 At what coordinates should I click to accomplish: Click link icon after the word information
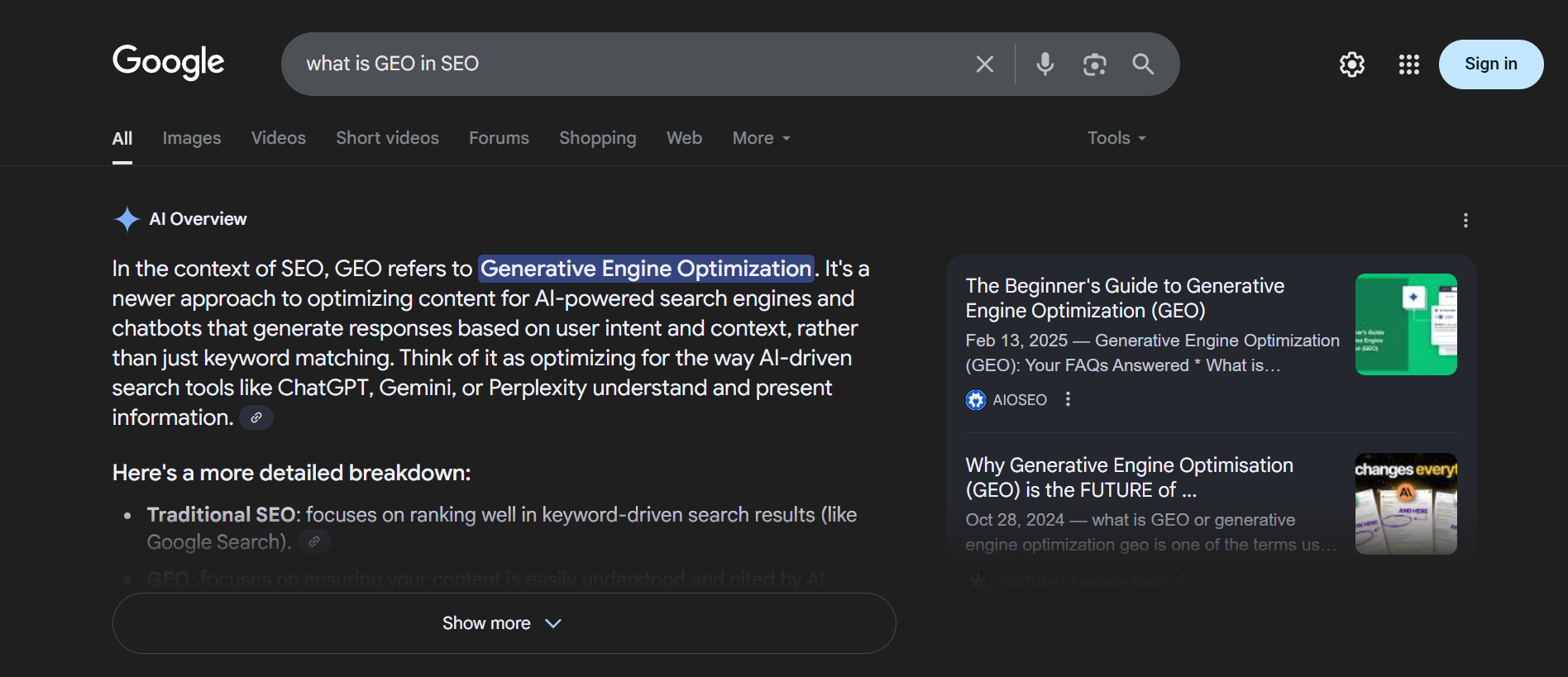pos(256,417)
